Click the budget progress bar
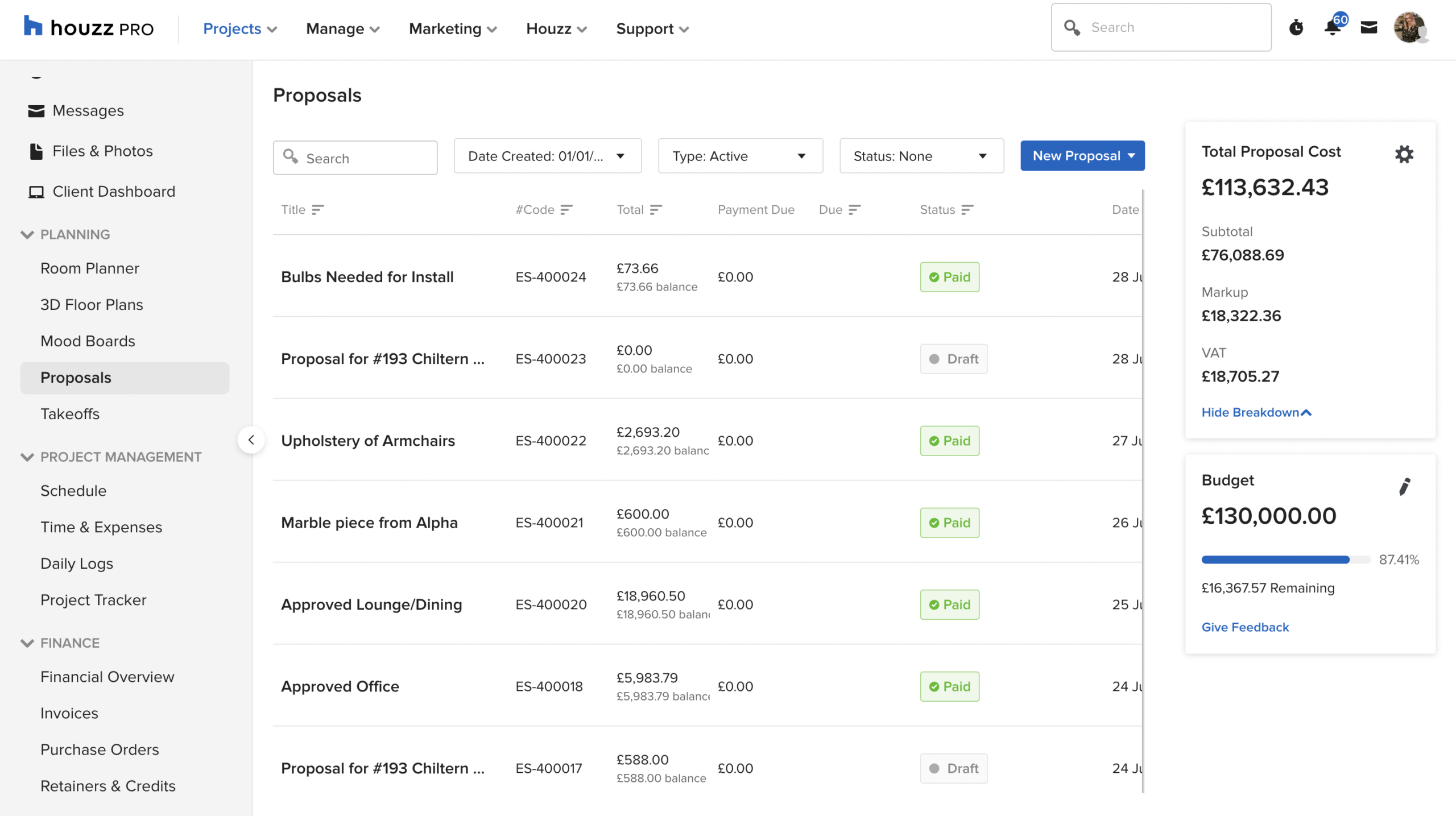1456x816 pixels. [x=1285, y=560]
